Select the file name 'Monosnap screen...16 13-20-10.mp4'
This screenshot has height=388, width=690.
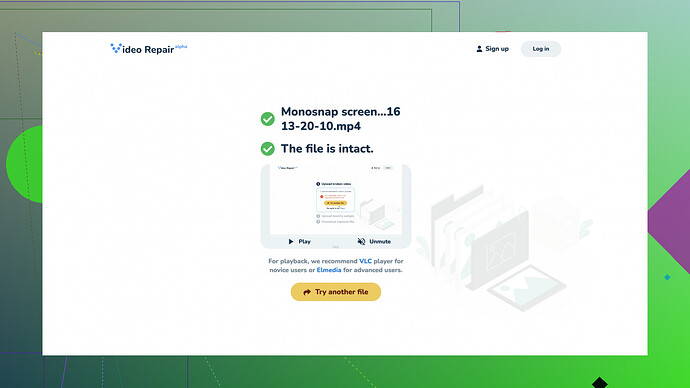[x=341, y=119]
